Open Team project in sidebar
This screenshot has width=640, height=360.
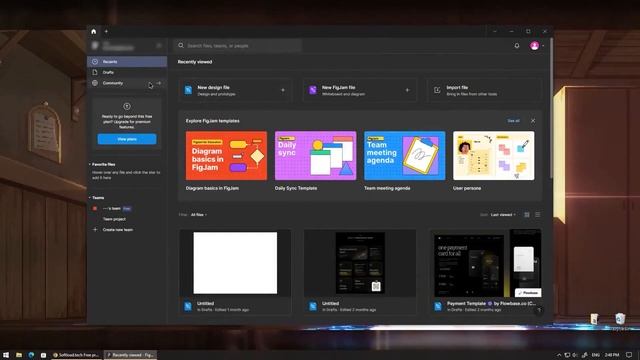point(114,219)
